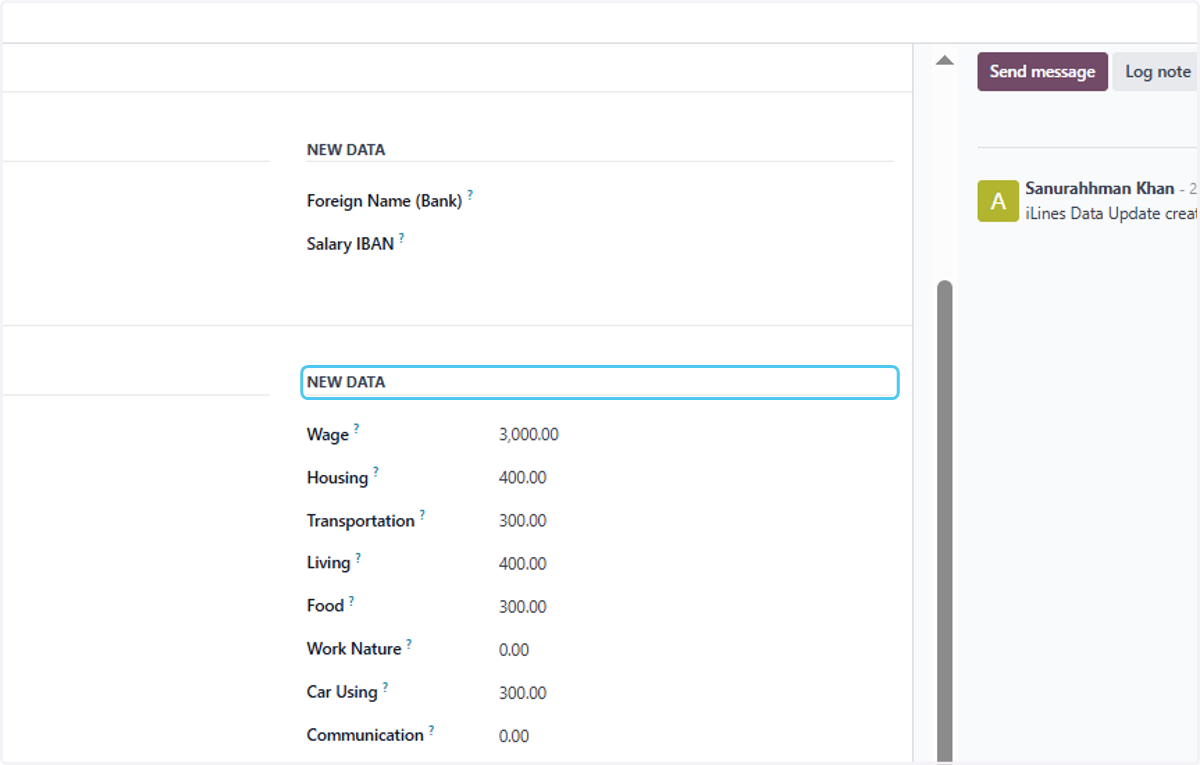Click the help icon next to Housing
1200x765 pixels.
pos(376,472)
